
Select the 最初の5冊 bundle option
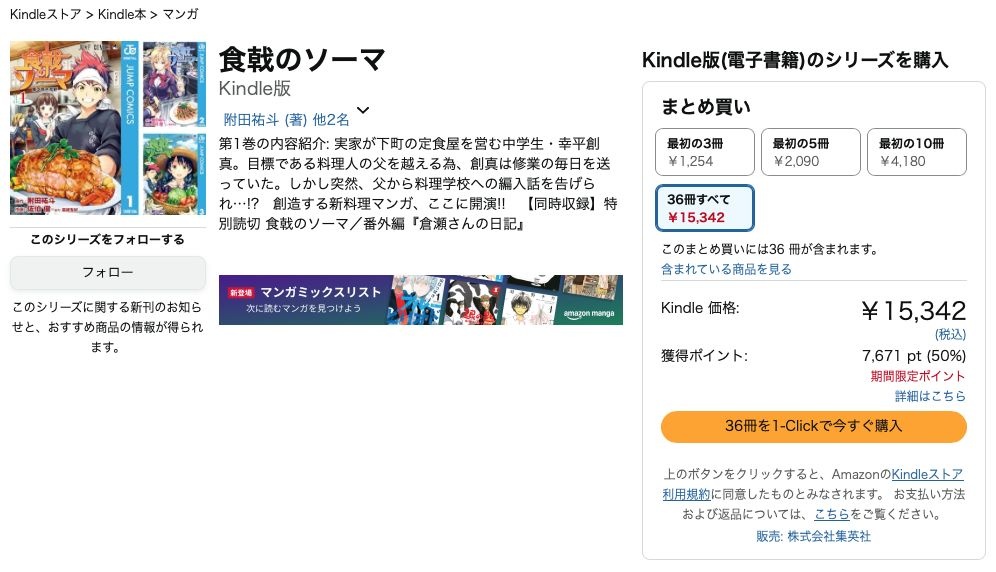point(811,152)
